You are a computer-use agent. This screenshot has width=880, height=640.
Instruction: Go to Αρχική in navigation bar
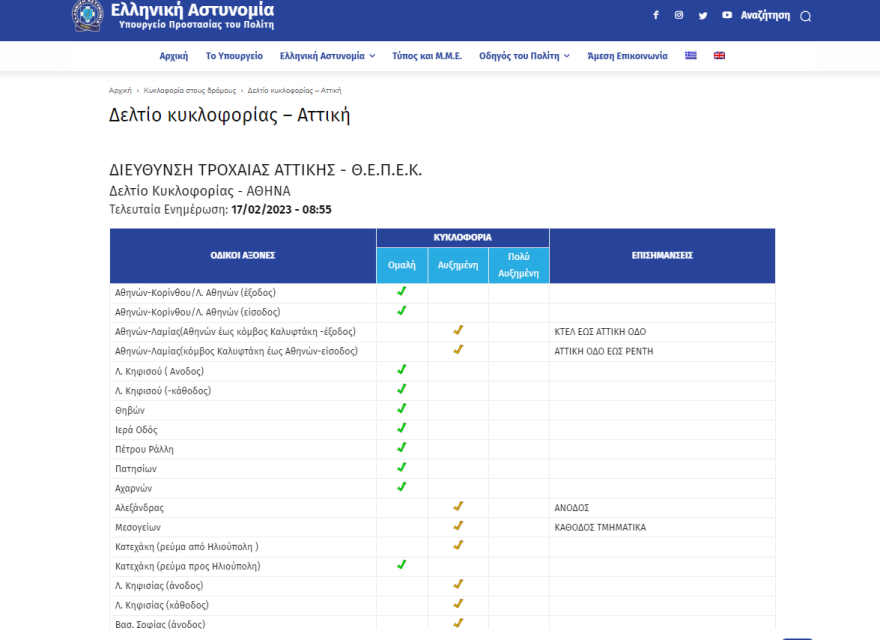coord(174,56)
